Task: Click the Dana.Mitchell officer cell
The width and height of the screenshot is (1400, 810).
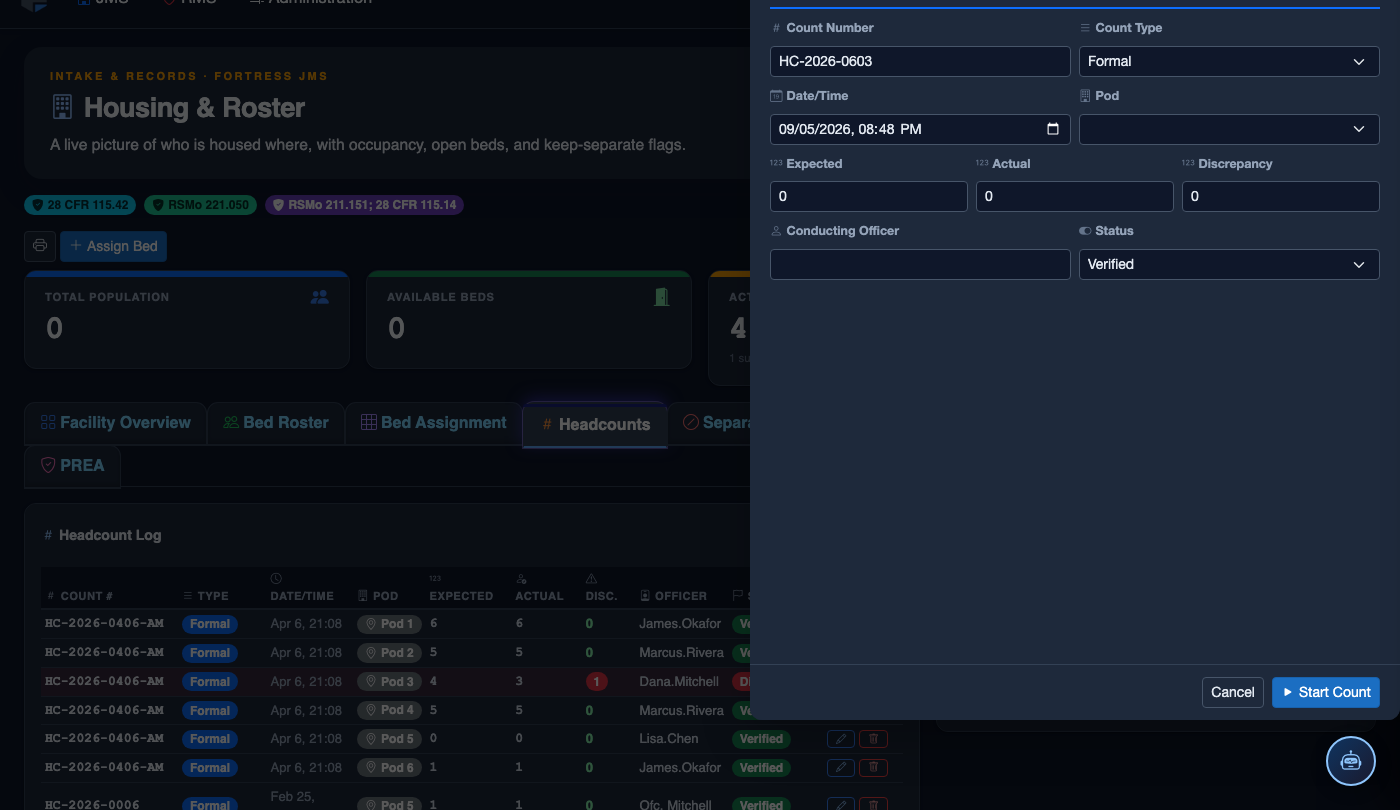Action: pyautogui.click(x=679, y=682)
